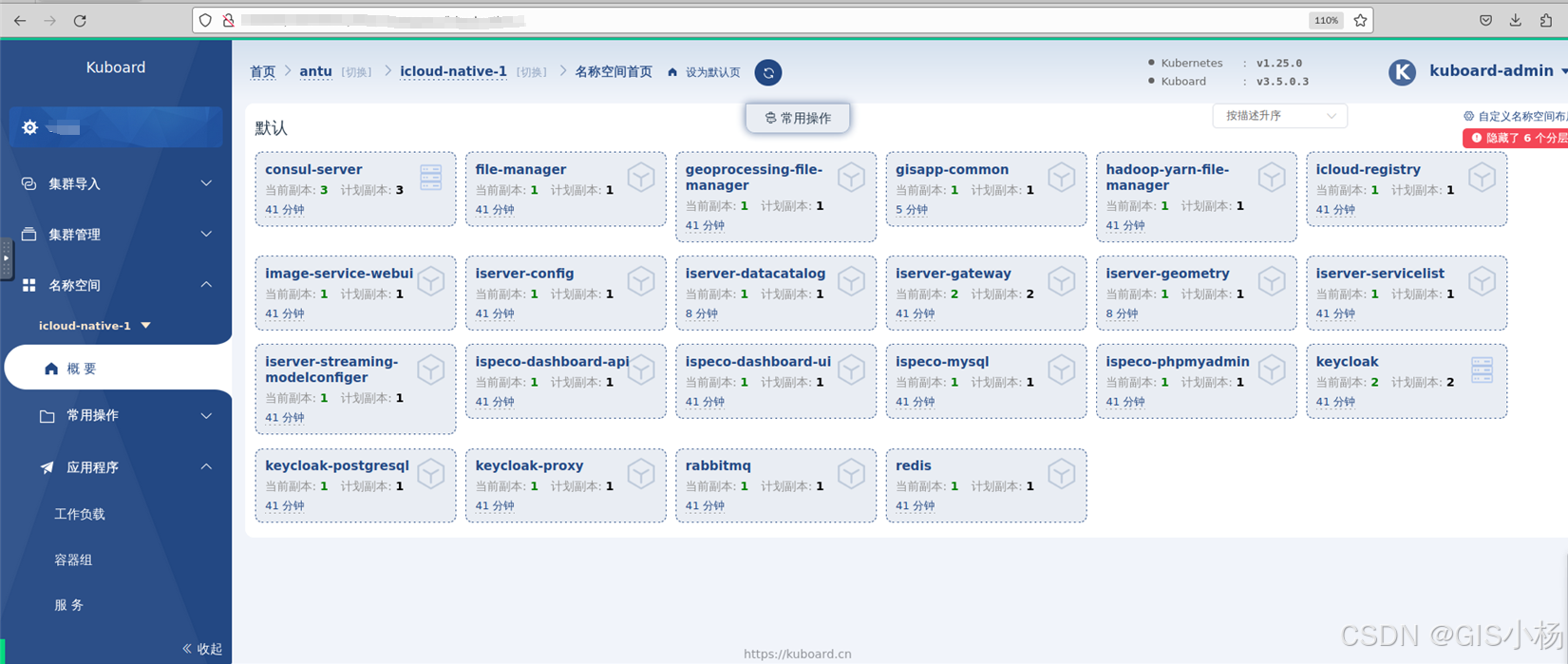This screenshot has height=664, width=1568.
Task: Click iserver-config cube icon
Action: [x=641, y=281]
